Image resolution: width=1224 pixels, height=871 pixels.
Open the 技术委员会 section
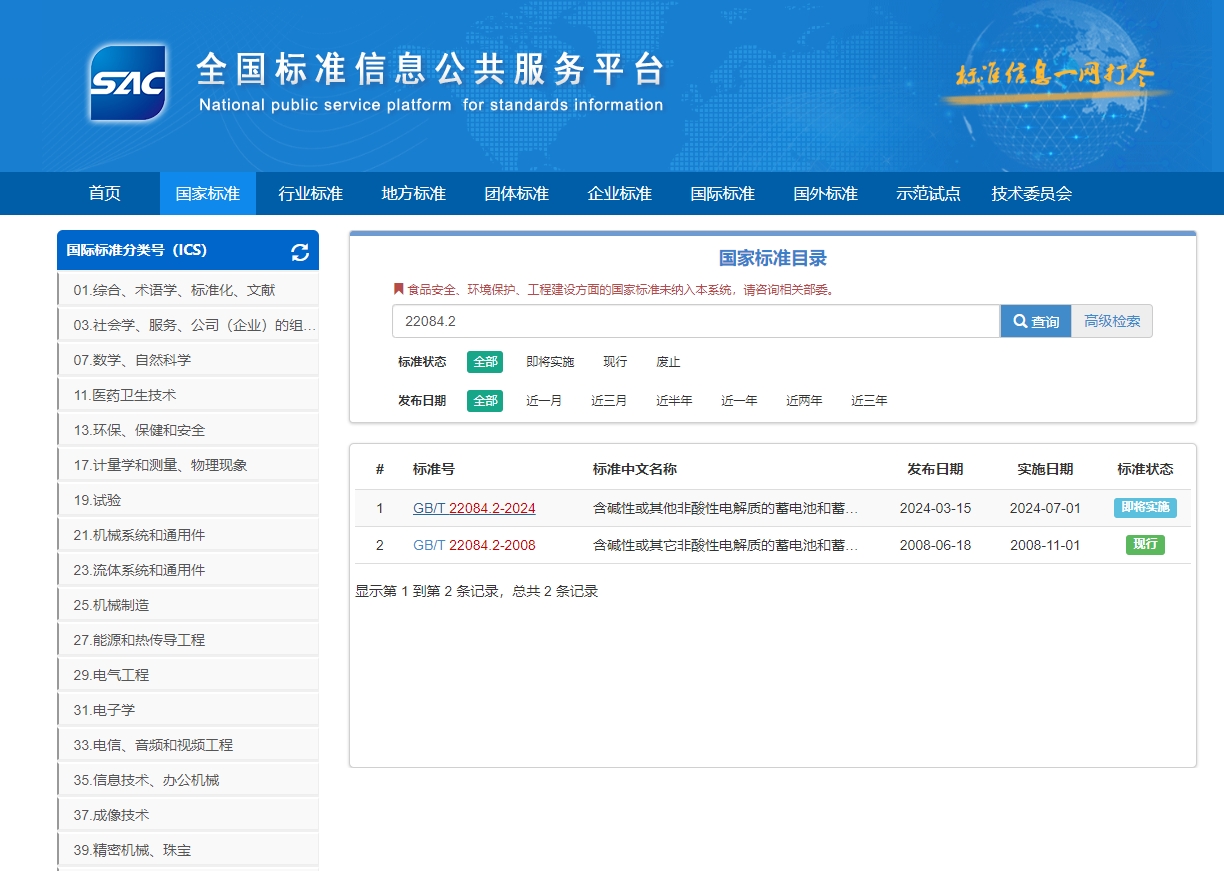[1032, 194]
